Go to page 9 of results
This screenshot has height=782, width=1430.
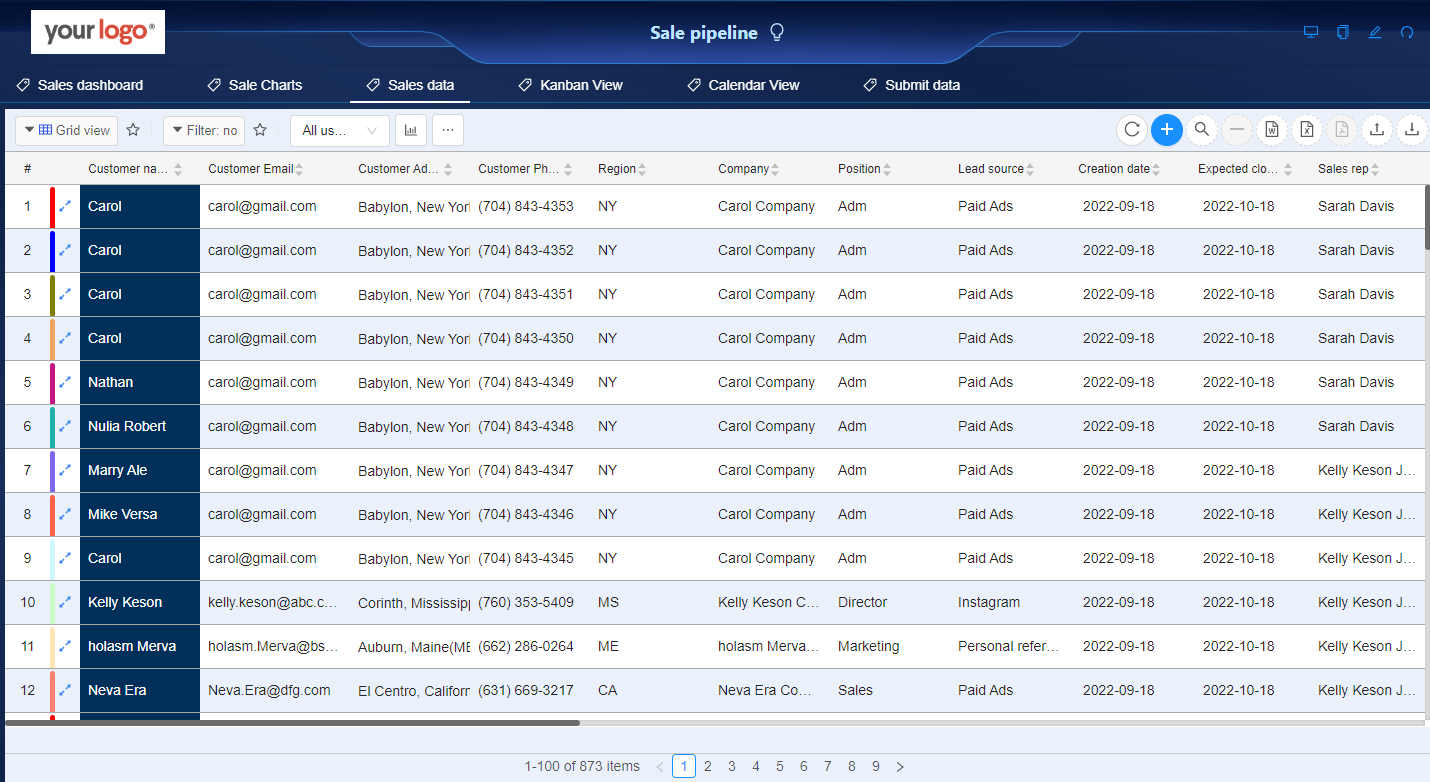(876, 766)
